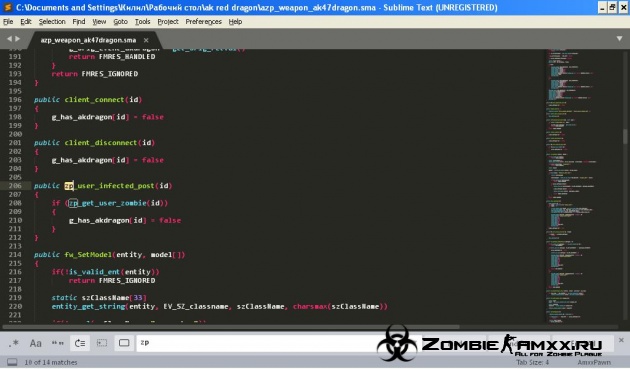Click the find input field containing zp
The height and width of the screenshot is (369, 630).
tap(257, 343)
